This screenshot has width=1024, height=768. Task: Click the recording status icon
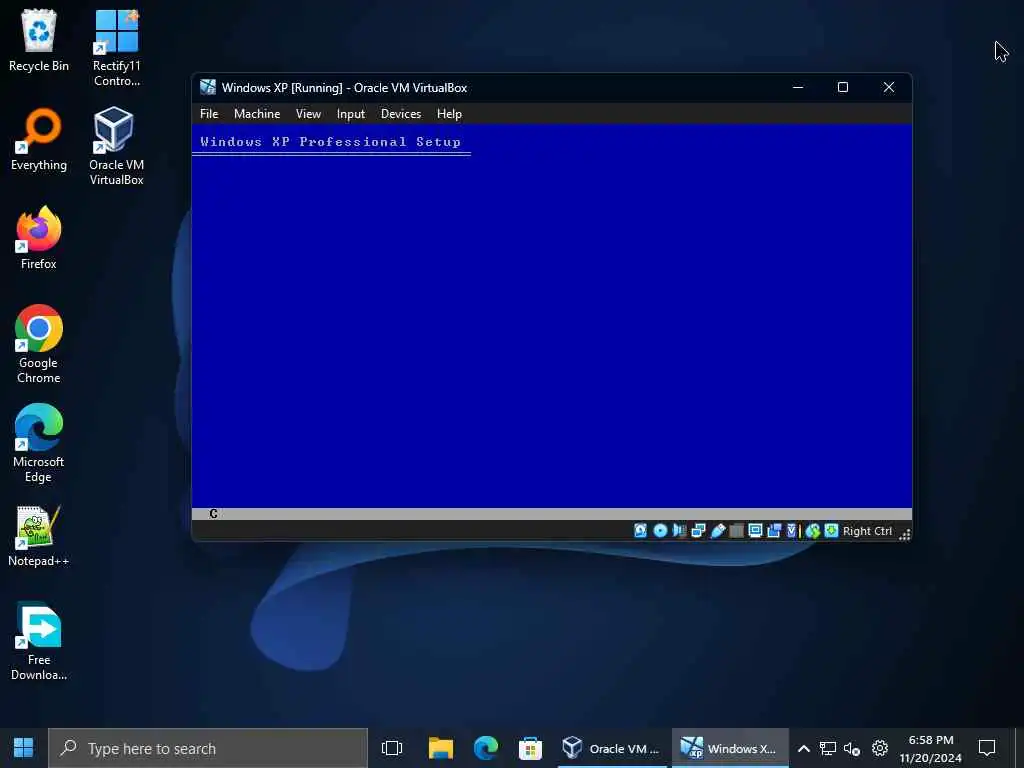[775, 531]
